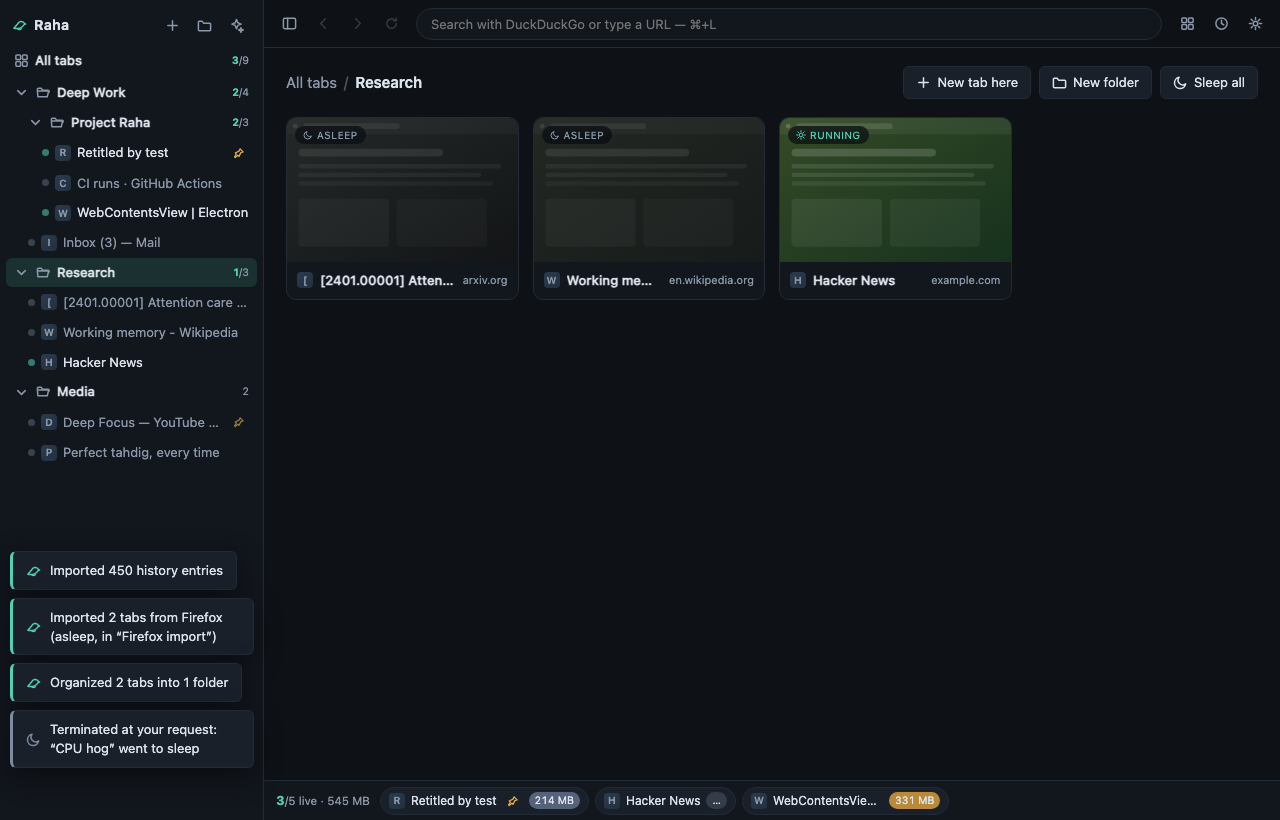Select the Deep Work folder row
Screen dimensions: 1280x820
coord(131,92)
